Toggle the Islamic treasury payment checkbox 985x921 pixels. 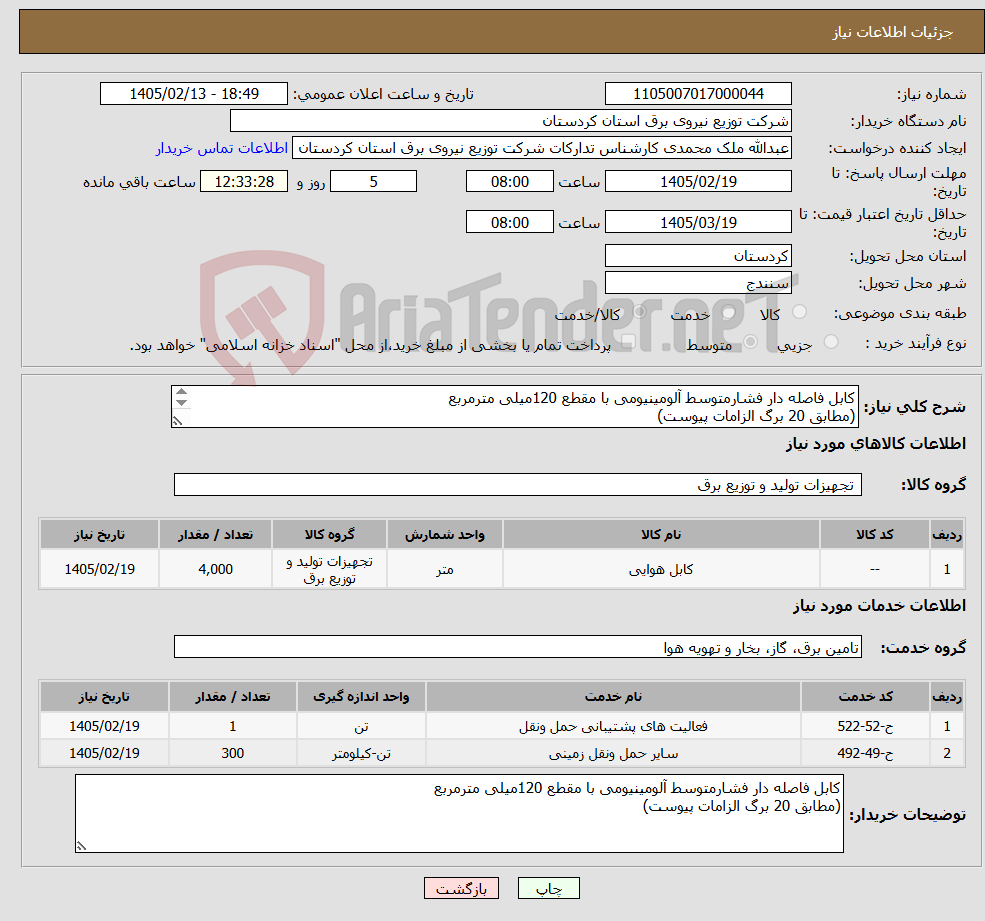(x=628, y=342)
